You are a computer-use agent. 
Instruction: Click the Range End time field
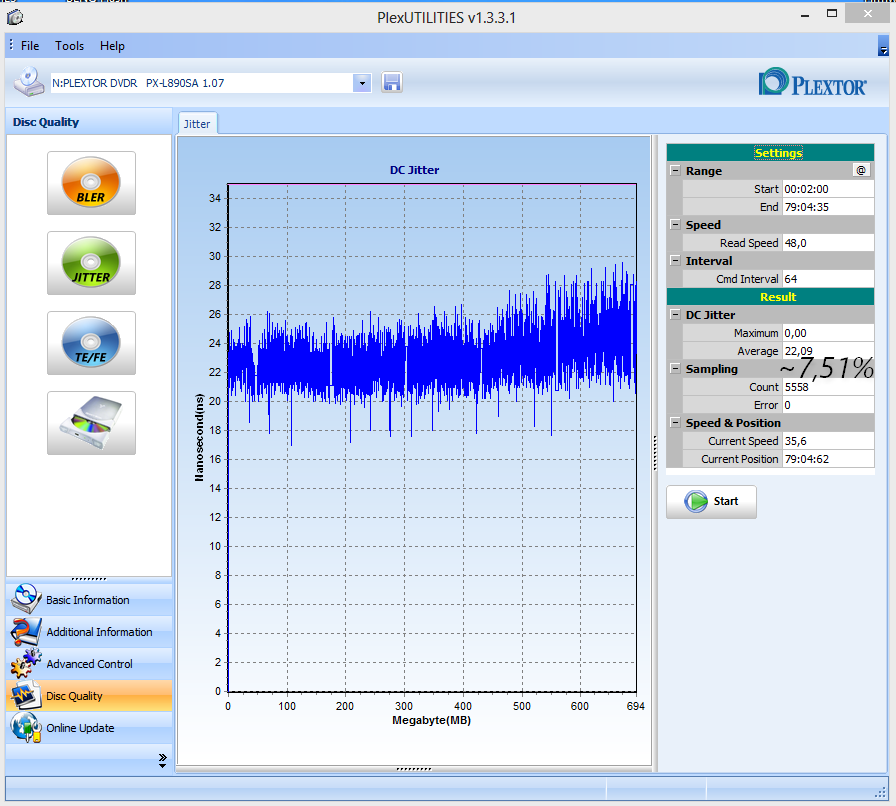tap(828, 207)
